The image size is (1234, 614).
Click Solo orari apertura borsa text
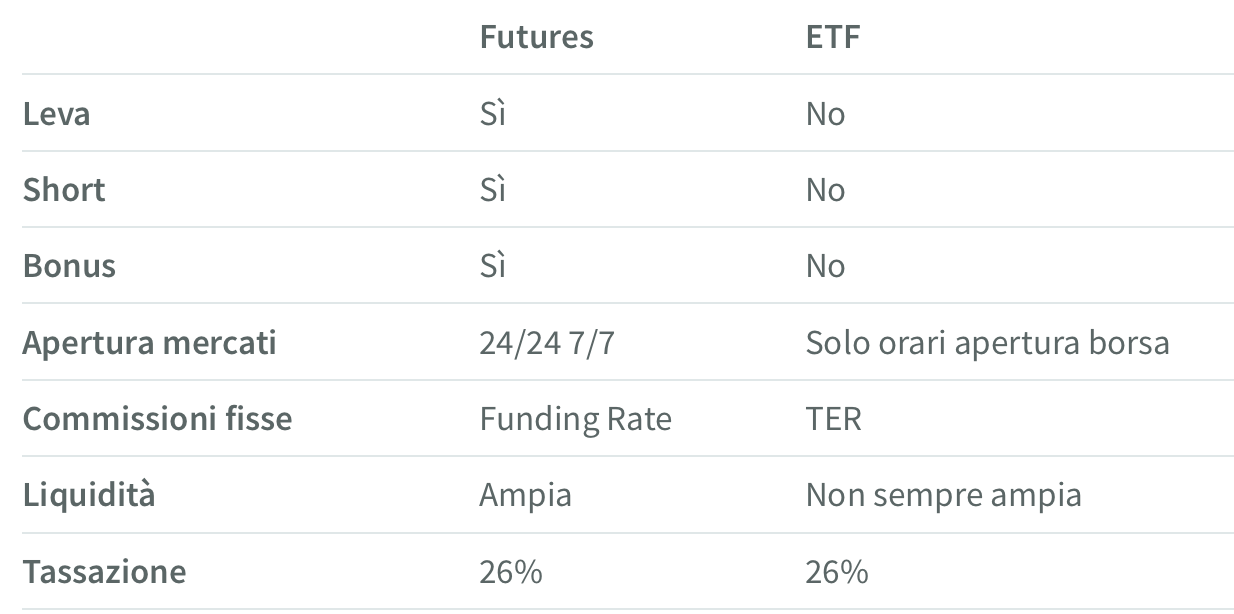[987, 343]
